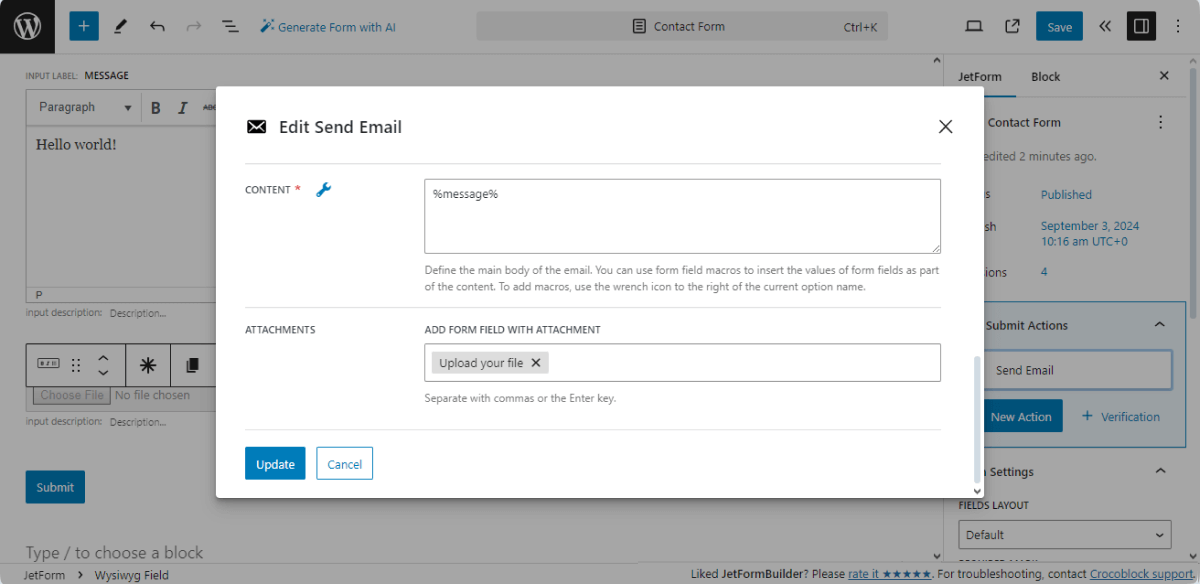Switch to the Block tab
The image size is (1200, 584).
point(1045,76)
